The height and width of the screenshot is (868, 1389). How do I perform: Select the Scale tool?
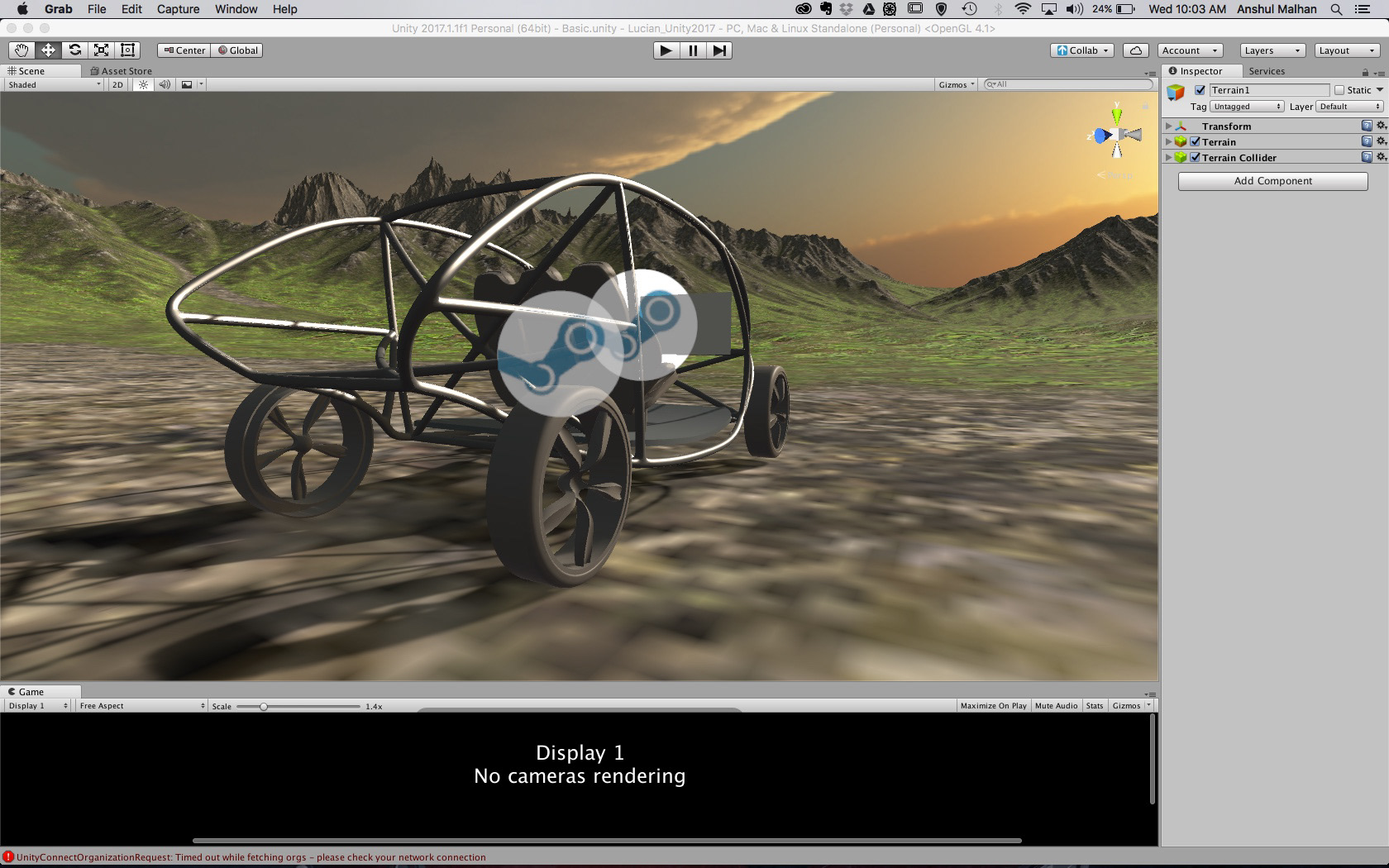(101, 50)
